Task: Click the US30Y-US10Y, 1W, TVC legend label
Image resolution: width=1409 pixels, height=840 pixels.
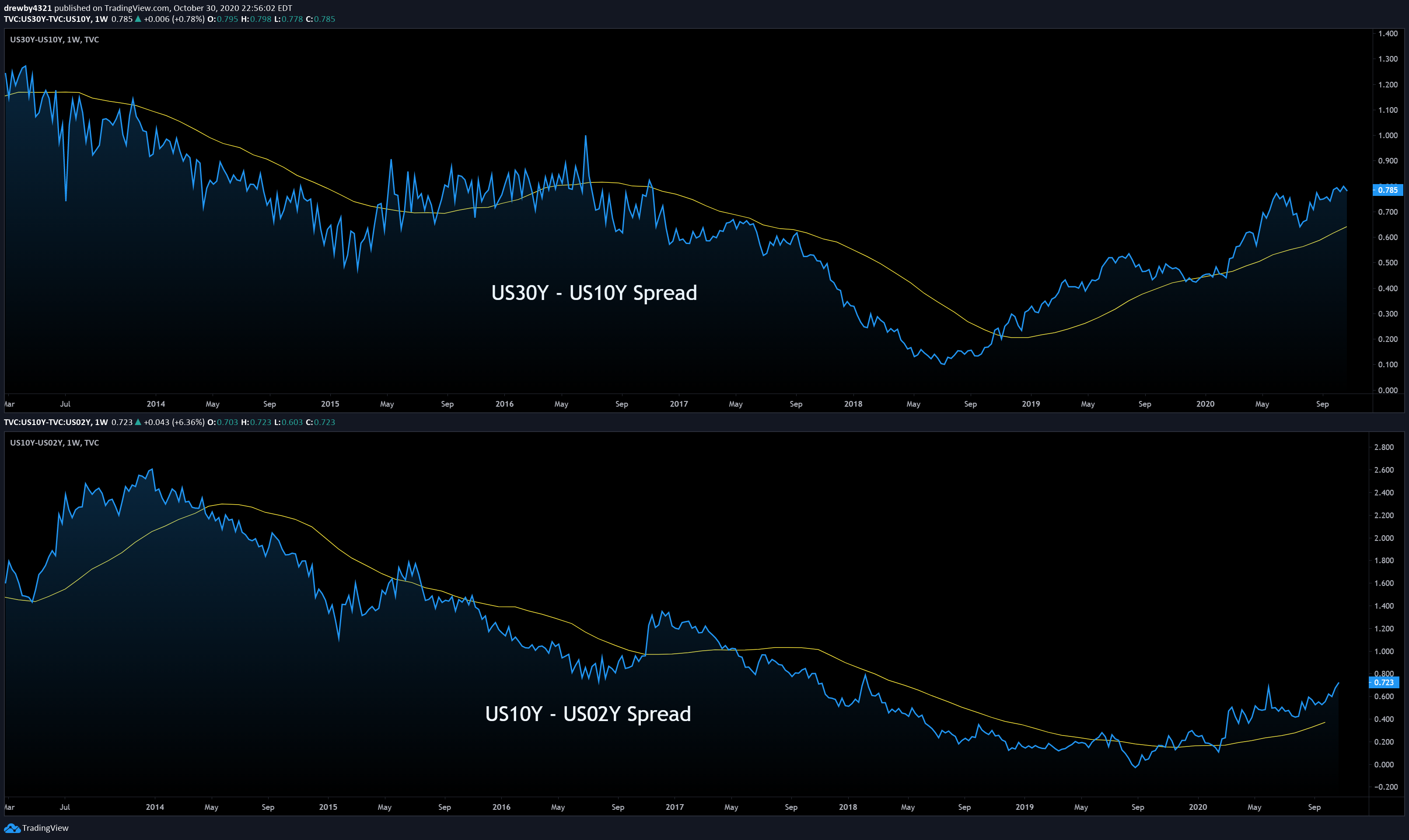Action: [54, 40]
